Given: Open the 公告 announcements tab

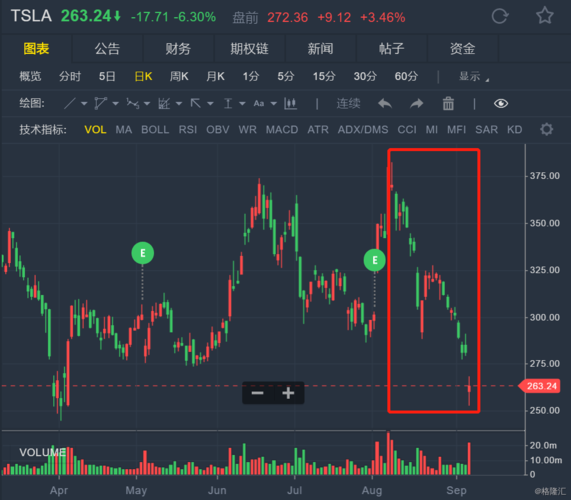Looking at the screenshot, I should pos(107,48).
